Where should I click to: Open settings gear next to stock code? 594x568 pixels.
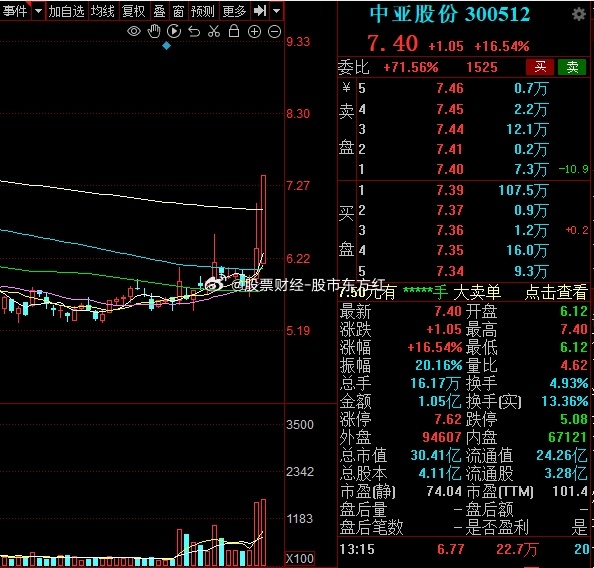pyautogui.click(x=579, y=15)
